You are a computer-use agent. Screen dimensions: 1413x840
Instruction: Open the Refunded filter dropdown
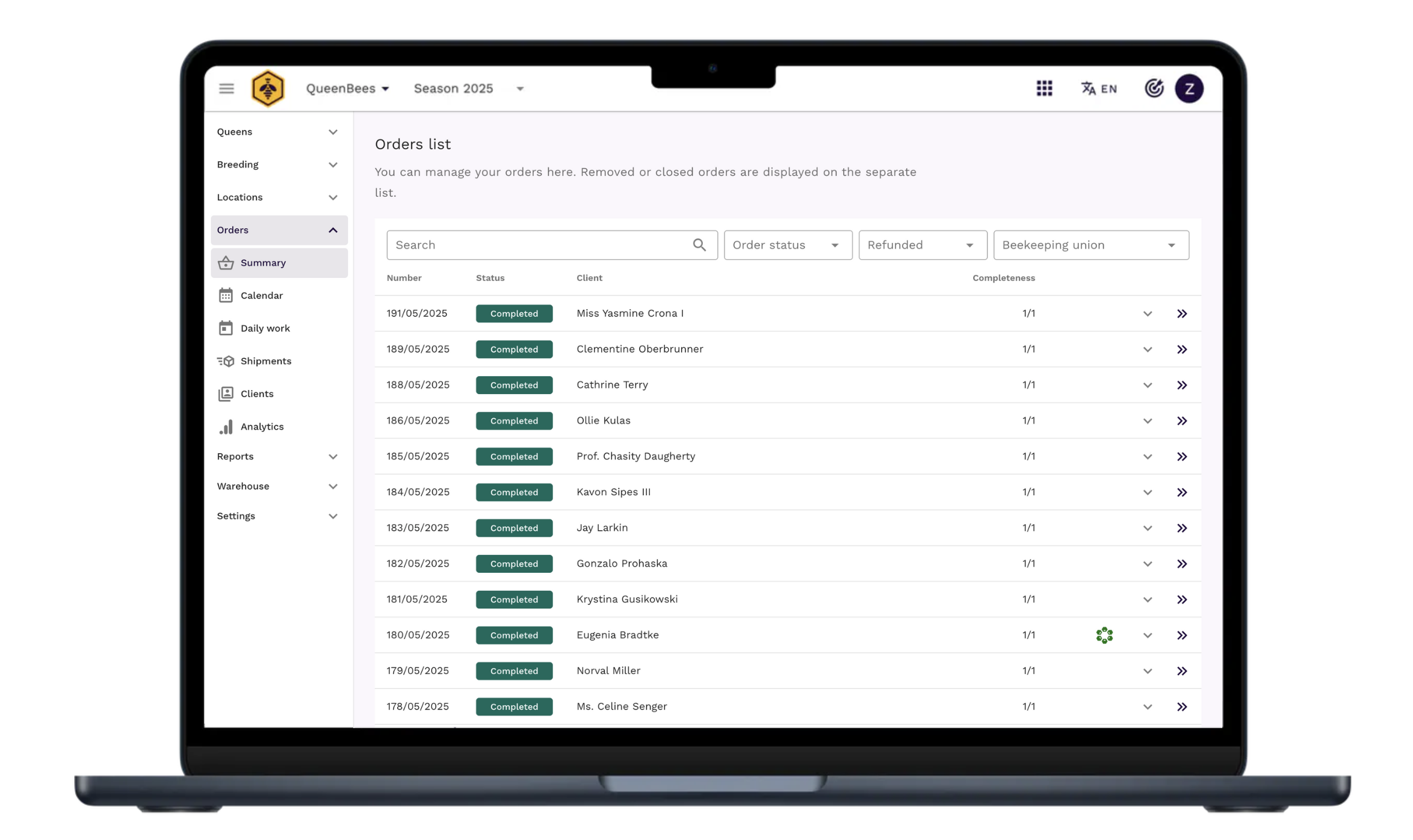tap(922, 245)
